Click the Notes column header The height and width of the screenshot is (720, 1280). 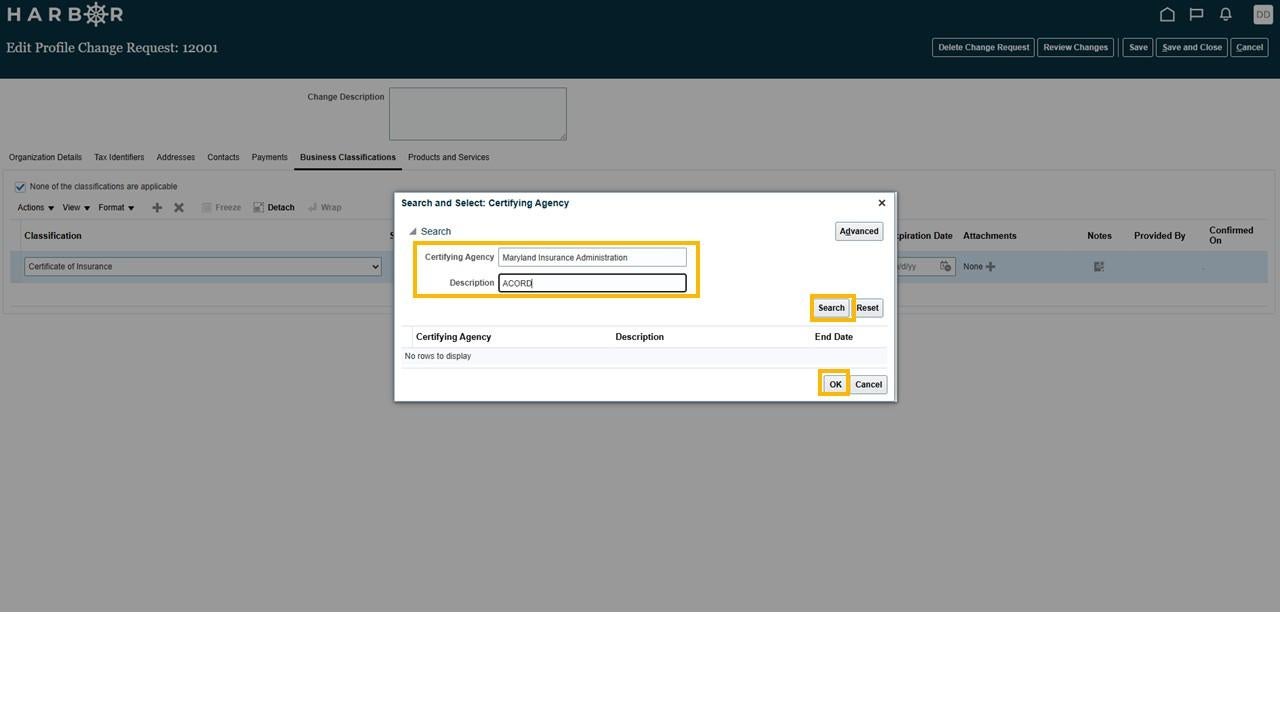click(1099, 236)
